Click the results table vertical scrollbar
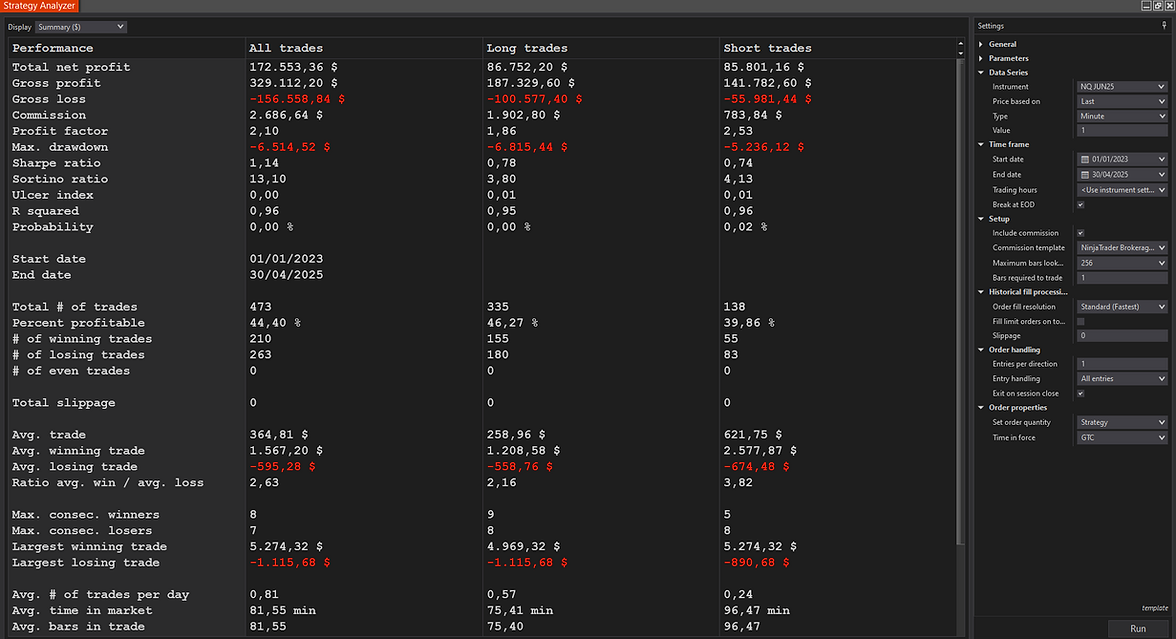Screen dimensions: 1176x639 point(961,300)
